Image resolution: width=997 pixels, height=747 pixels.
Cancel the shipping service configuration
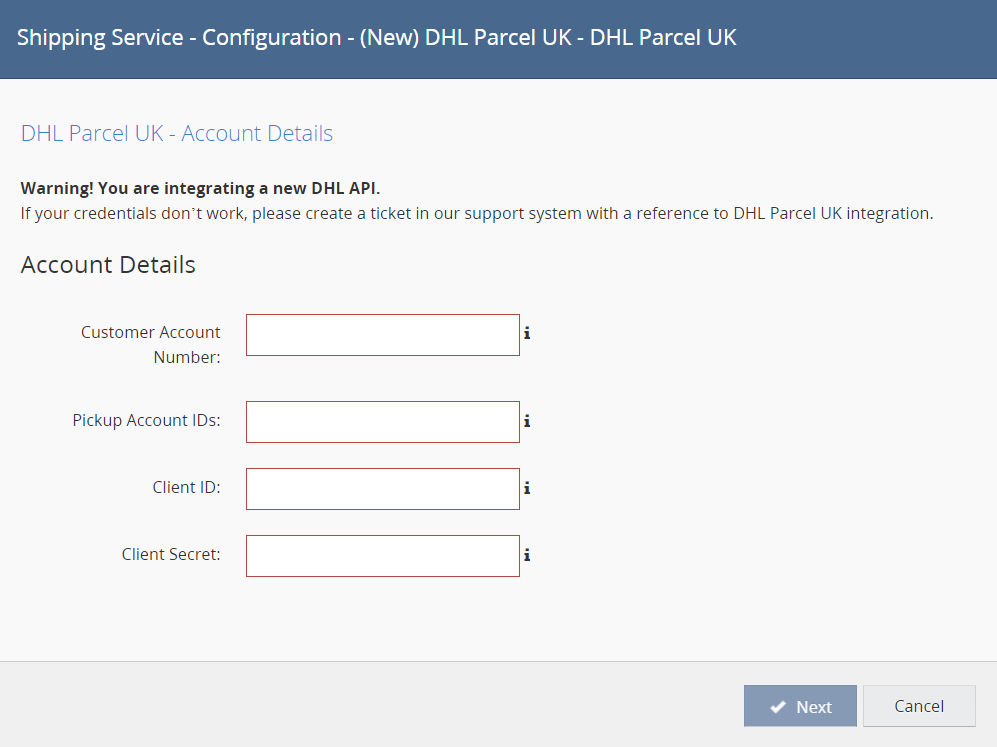pyautogui.click(x=918, y=706)
